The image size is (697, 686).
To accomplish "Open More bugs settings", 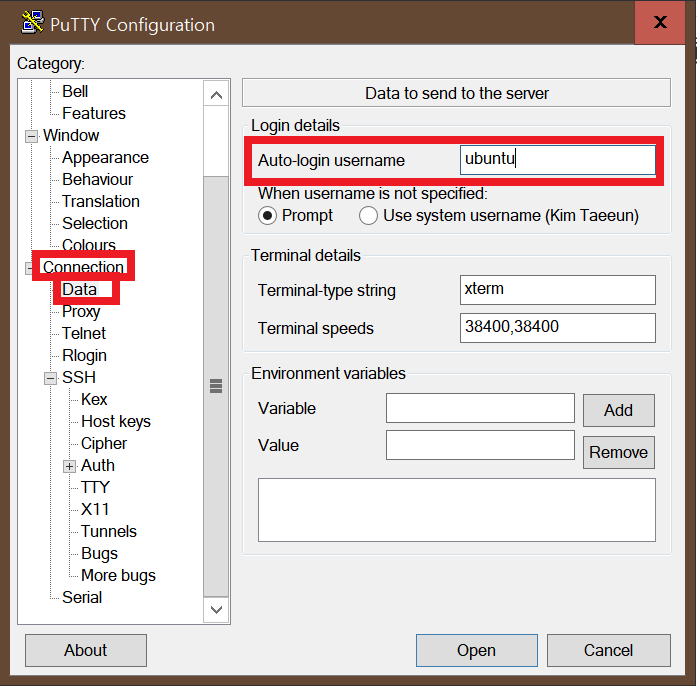I will click(x=118, y=576).
